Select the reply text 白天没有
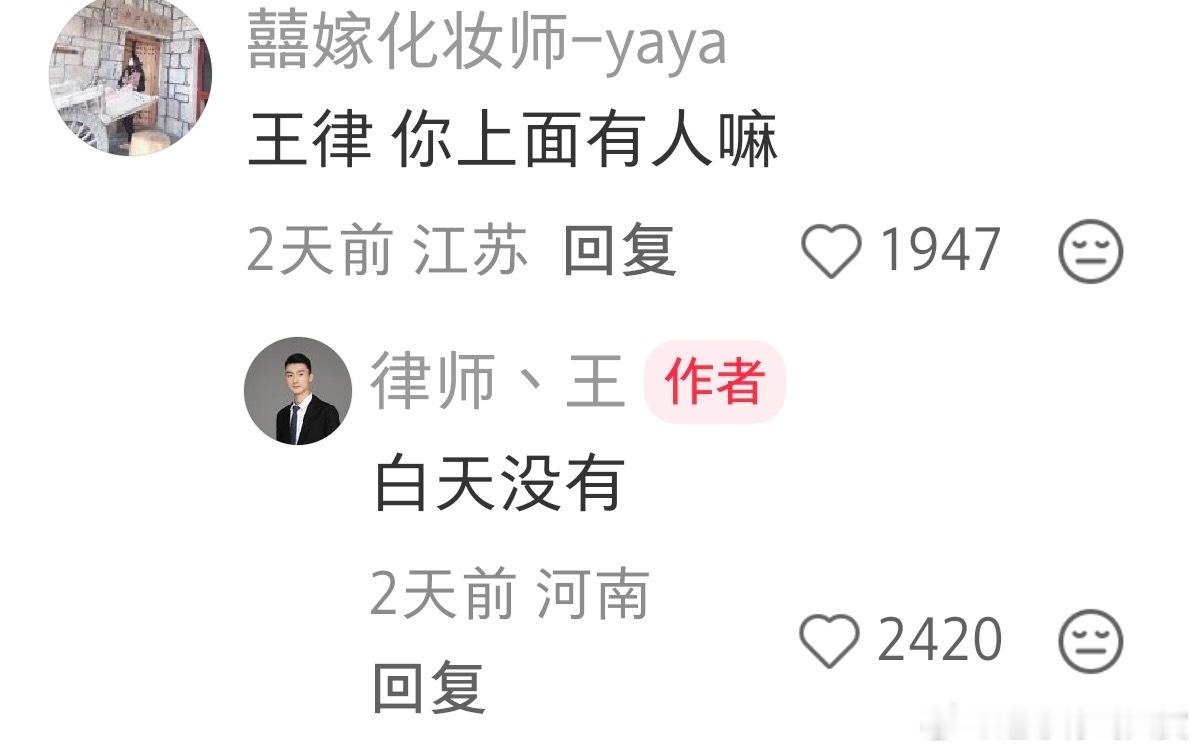Screen dimensions: 1200x752 499,483
